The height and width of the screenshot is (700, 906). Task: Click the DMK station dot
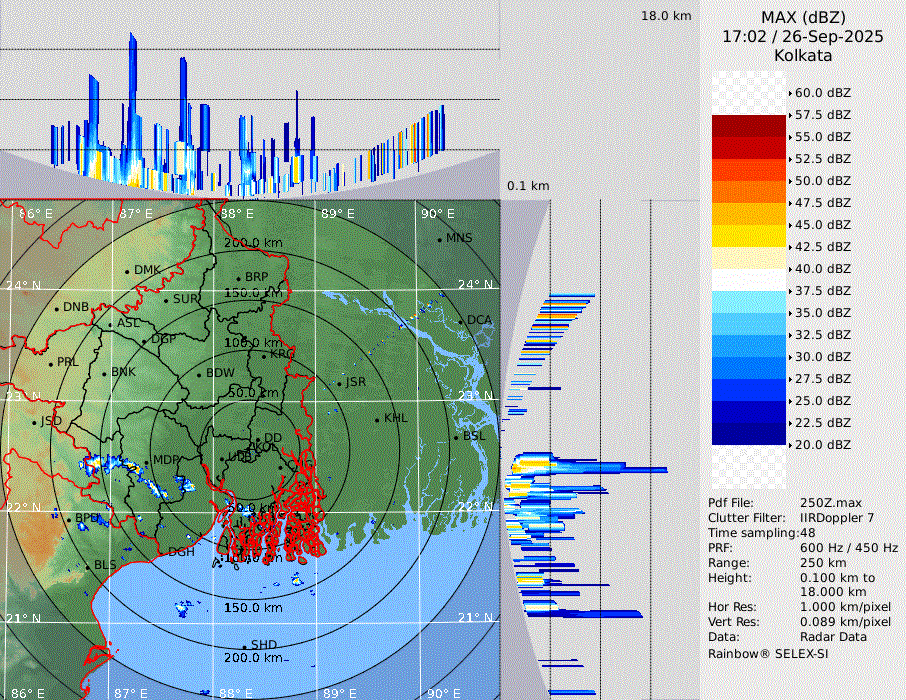pos(127,271)
